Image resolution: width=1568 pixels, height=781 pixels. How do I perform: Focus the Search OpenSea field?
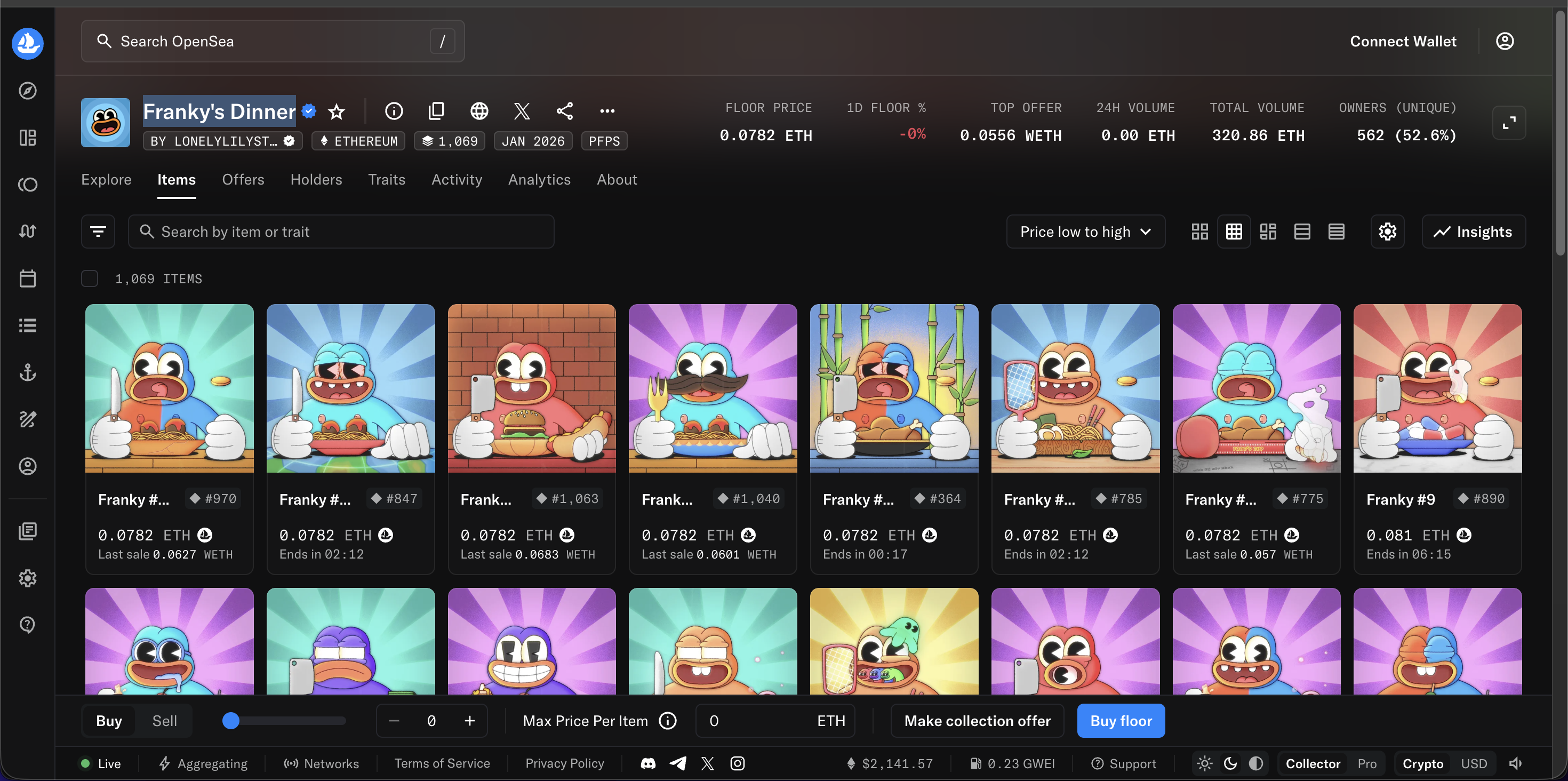tap(273, 41)
